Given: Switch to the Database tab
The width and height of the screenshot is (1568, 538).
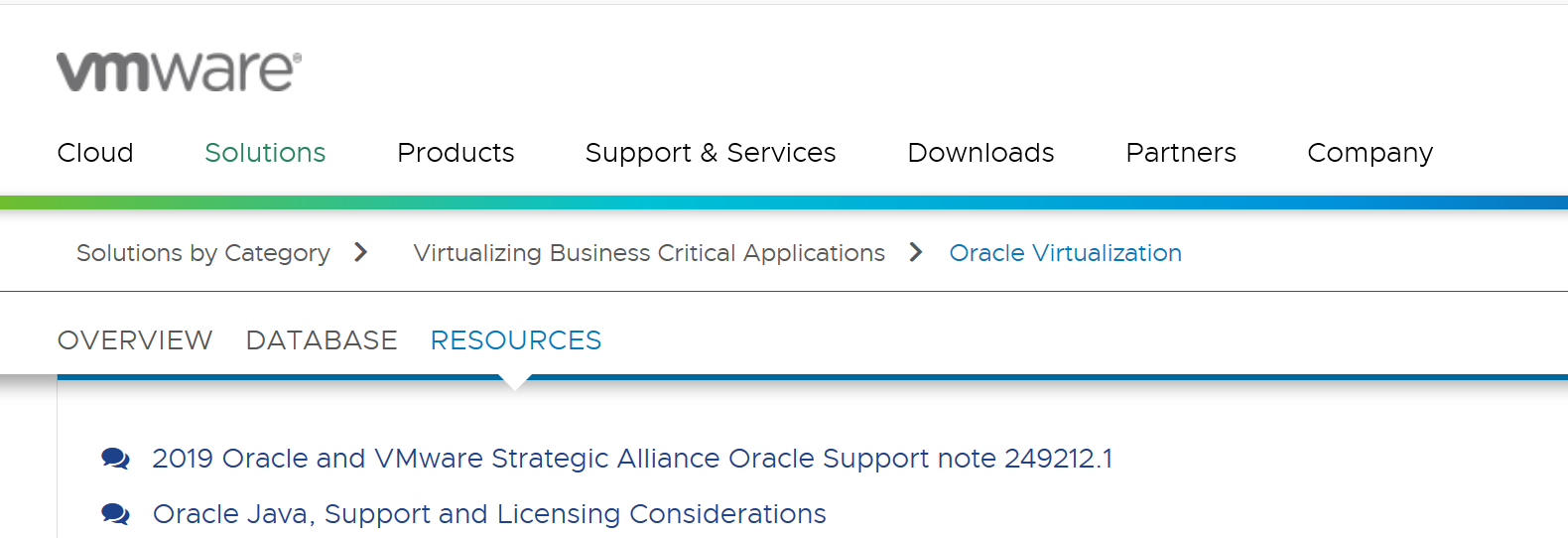Looking at the screenshot, I should (322, 340).
